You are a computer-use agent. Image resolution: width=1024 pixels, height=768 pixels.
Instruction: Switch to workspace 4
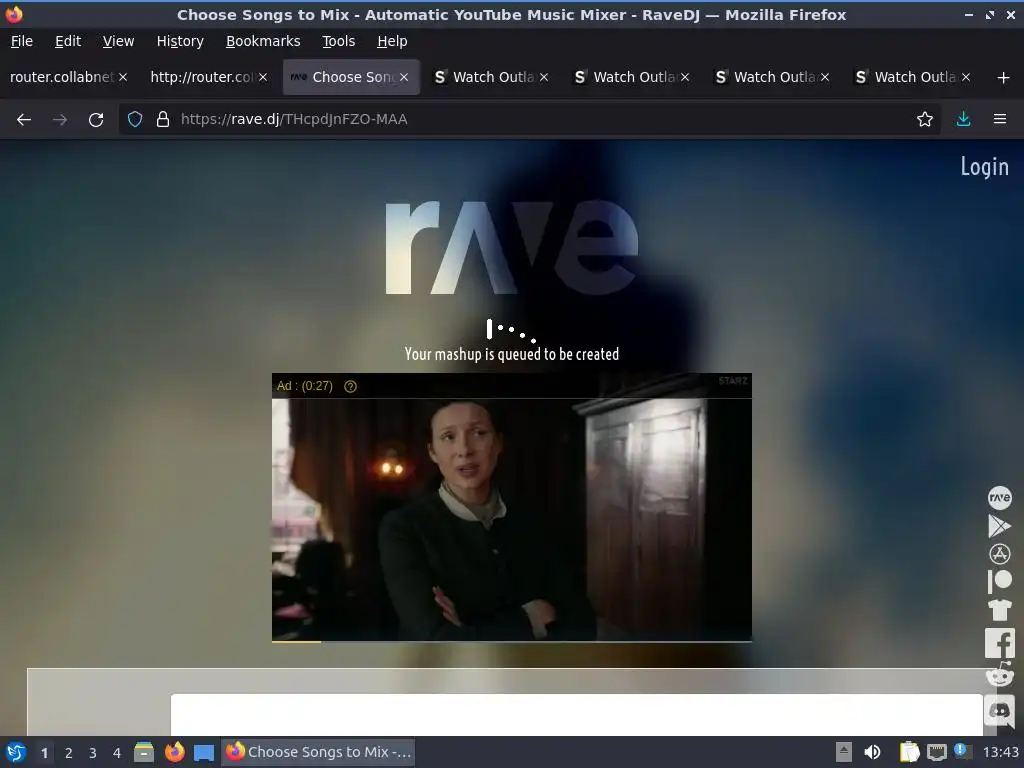[x=117, y=753]
